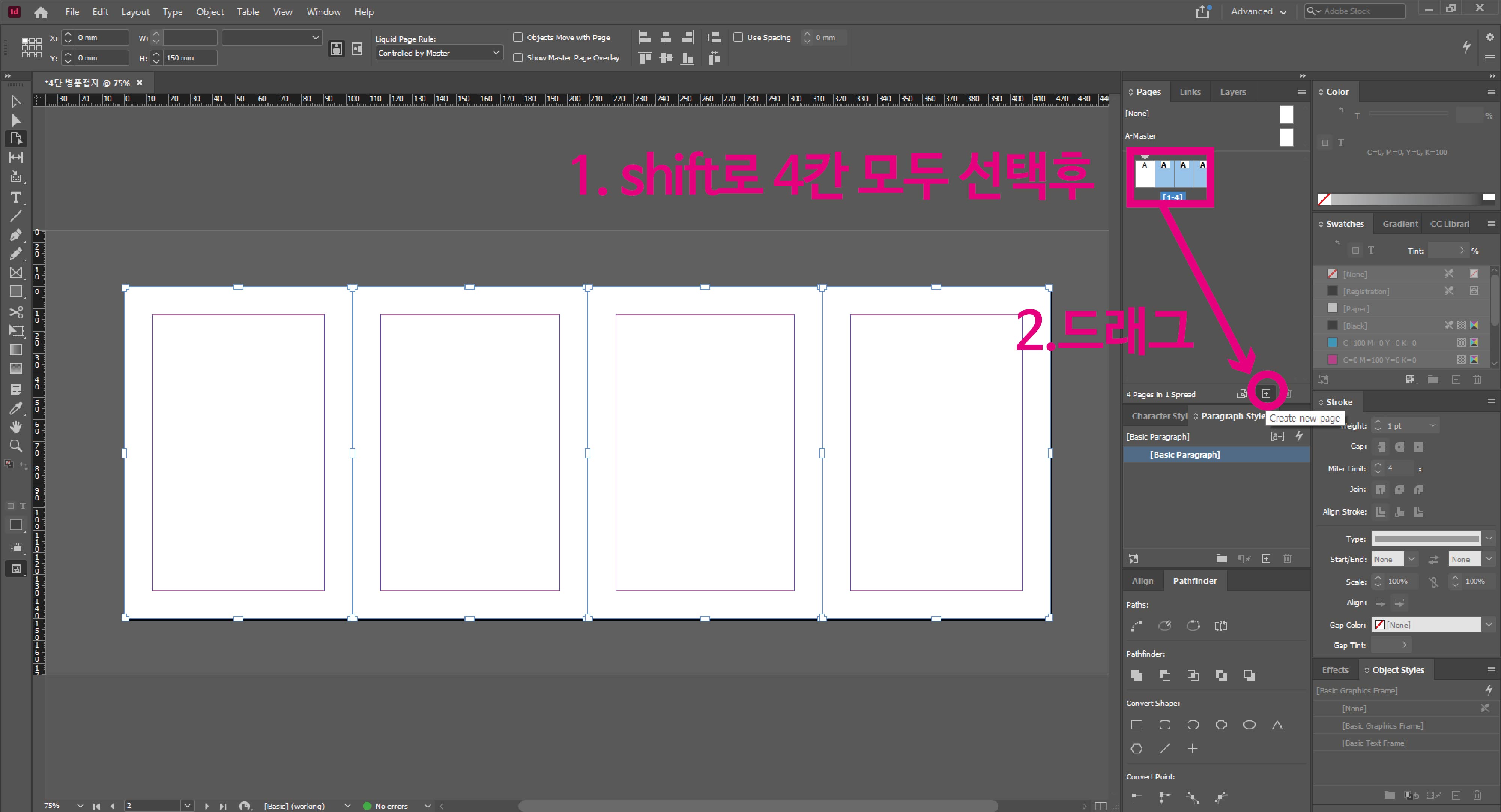
Task: Enable Objects Move with Page checkbox
Action: (517, 37)
